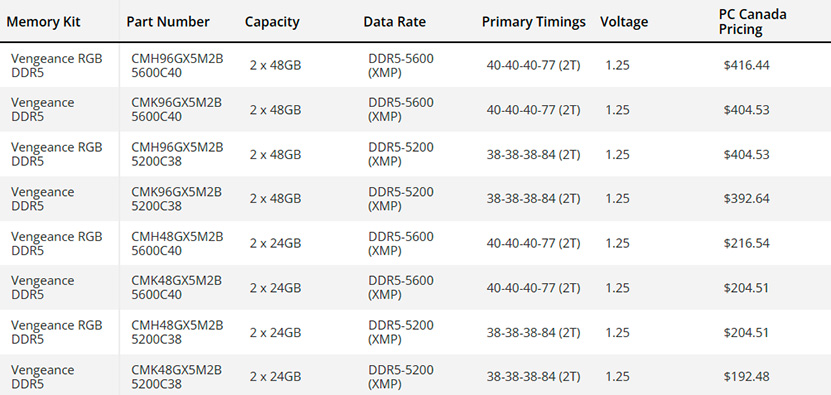Click the Data Rate column header
831x395 pixels.
[394, 22]
